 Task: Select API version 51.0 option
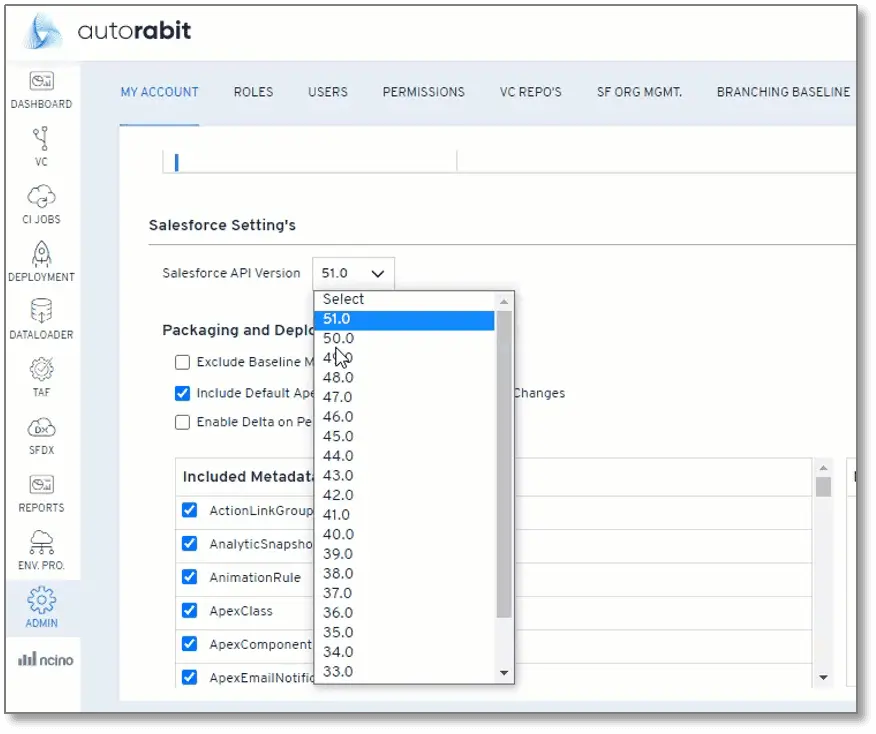point(404,319)
